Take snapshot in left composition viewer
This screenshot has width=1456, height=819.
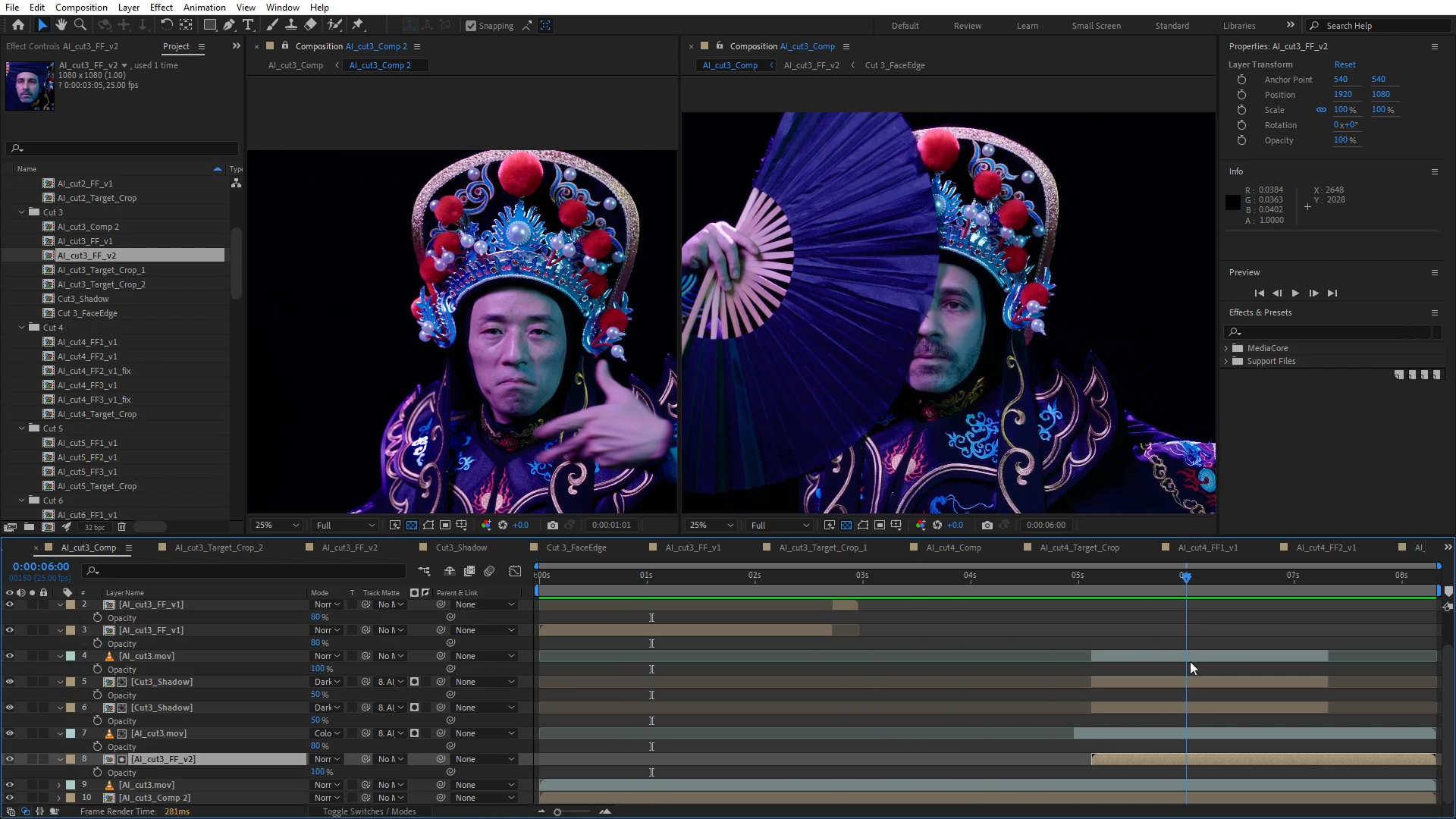pyautogui.click(x=553, y=525)
